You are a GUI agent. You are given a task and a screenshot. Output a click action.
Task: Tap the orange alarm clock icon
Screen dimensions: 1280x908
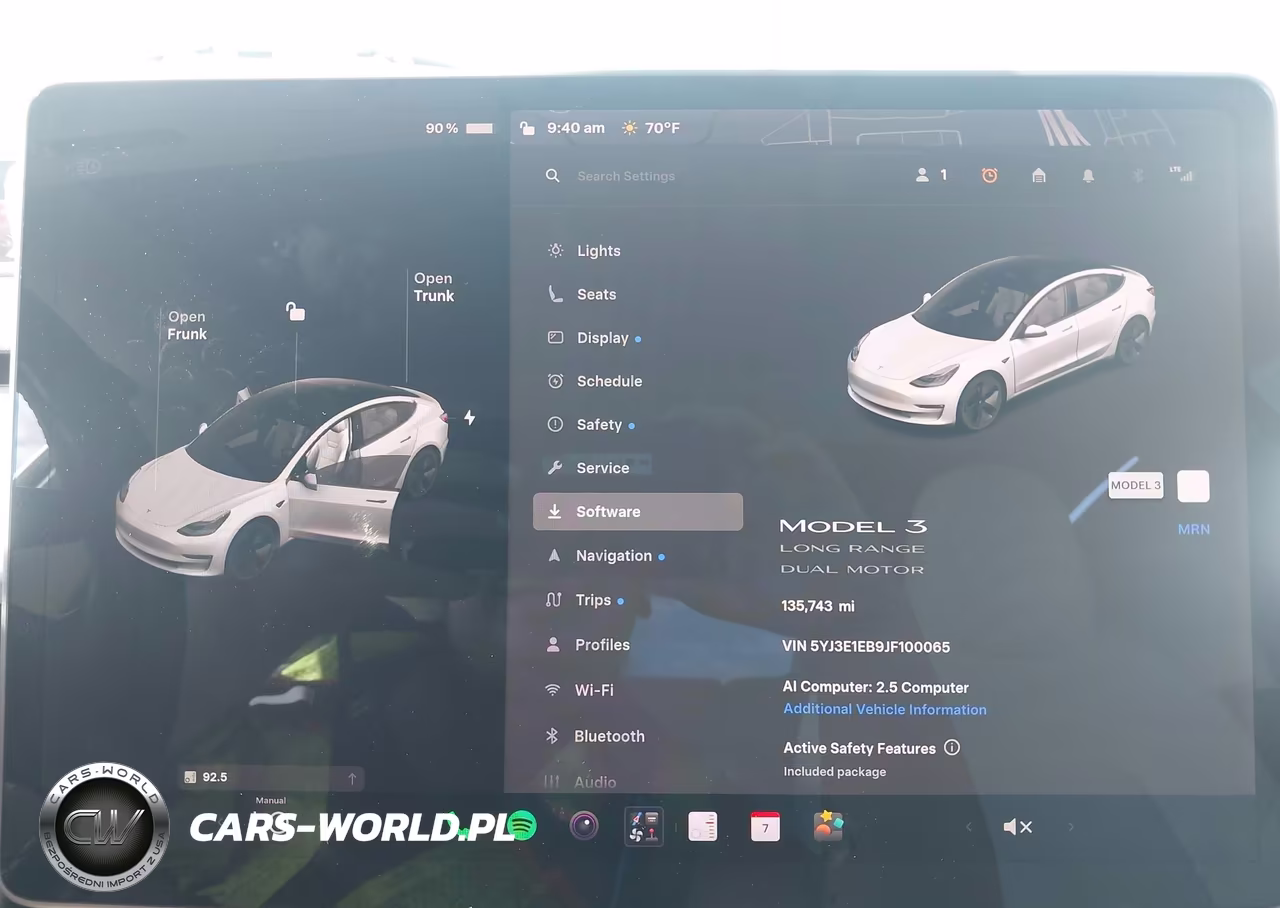click(x=989, y=175)
